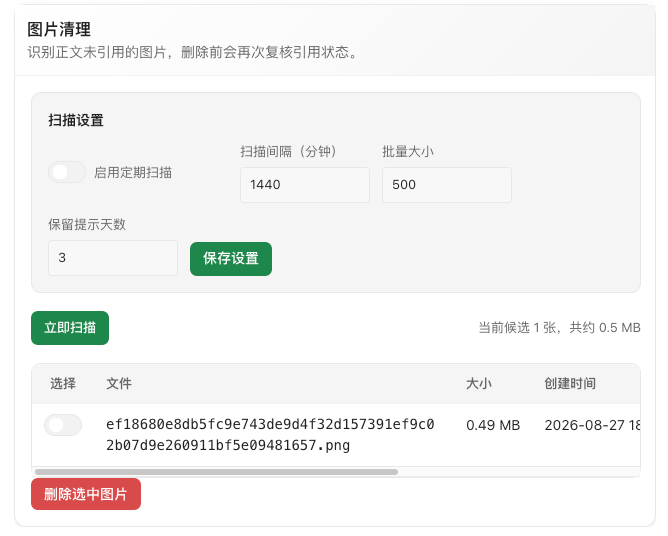This screenshot has height=536, width=668.
Task: Click the 启用定期扫描 label text
Action: click(133, 173)
